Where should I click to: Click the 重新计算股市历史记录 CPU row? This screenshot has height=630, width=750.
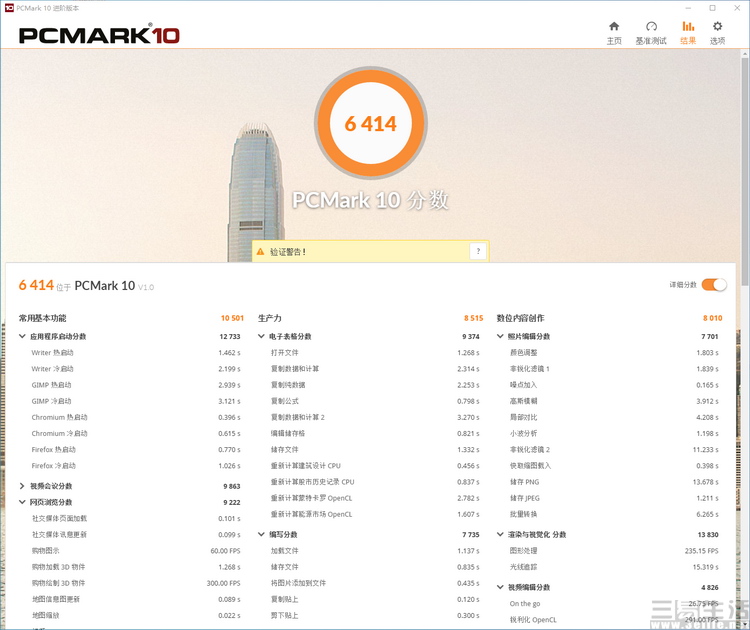(375, 482)
